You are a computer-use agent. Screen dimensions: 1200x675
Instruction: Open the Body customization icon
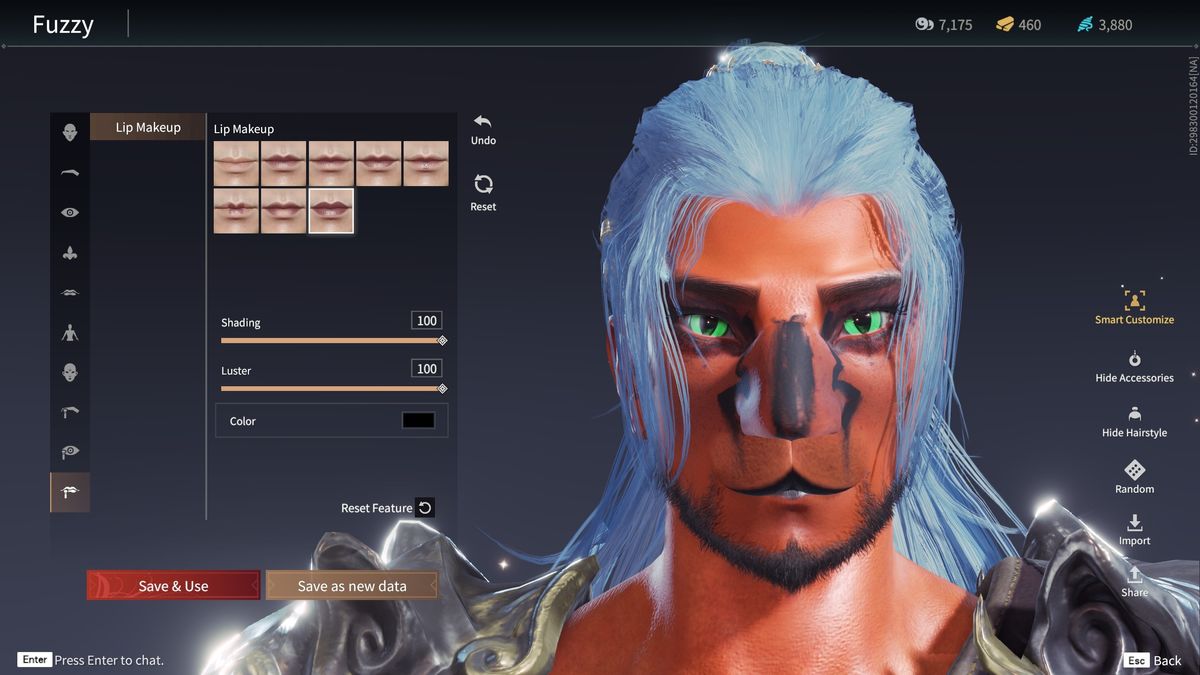pos(68,332)
